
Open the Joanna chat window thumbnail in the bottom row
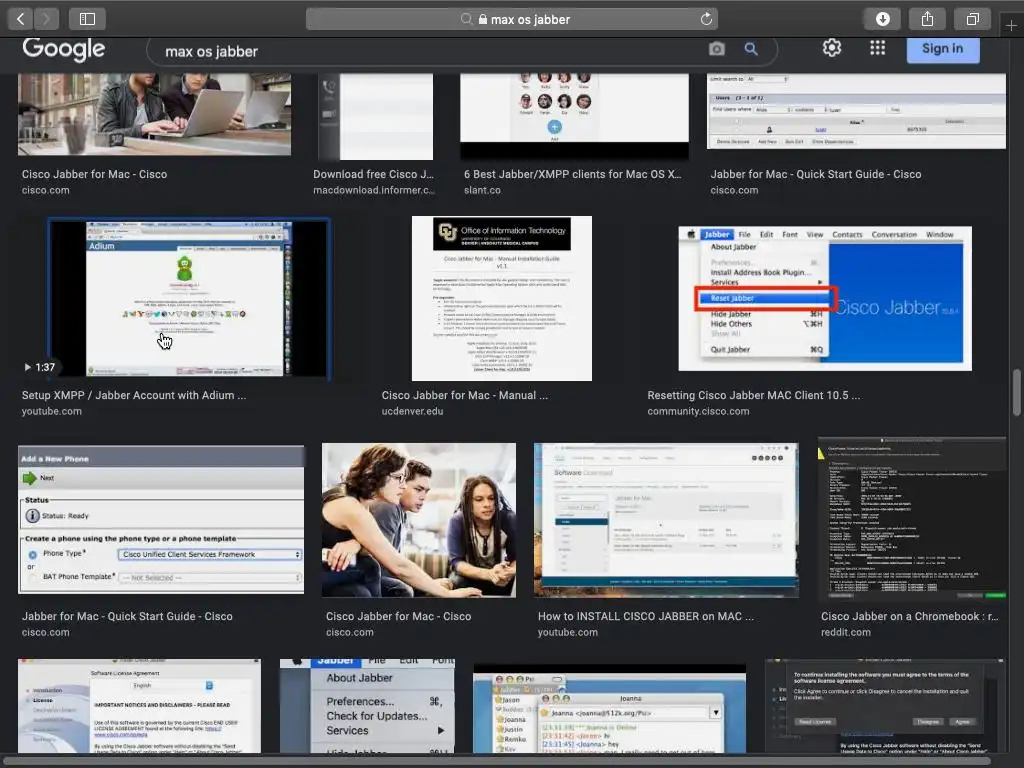[609, 709]
